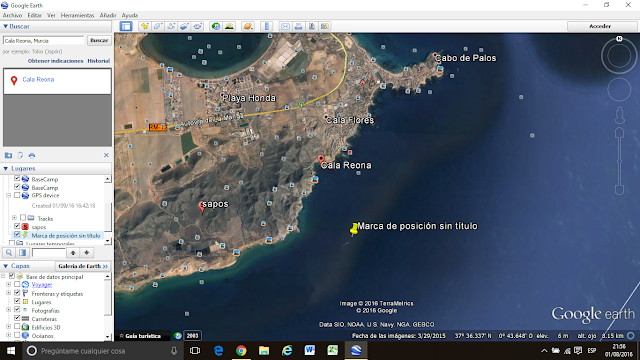Select the Add Image Overlay tool
Image resolution: width=640 pixels, height=360 pixels.
coord(184,26)
